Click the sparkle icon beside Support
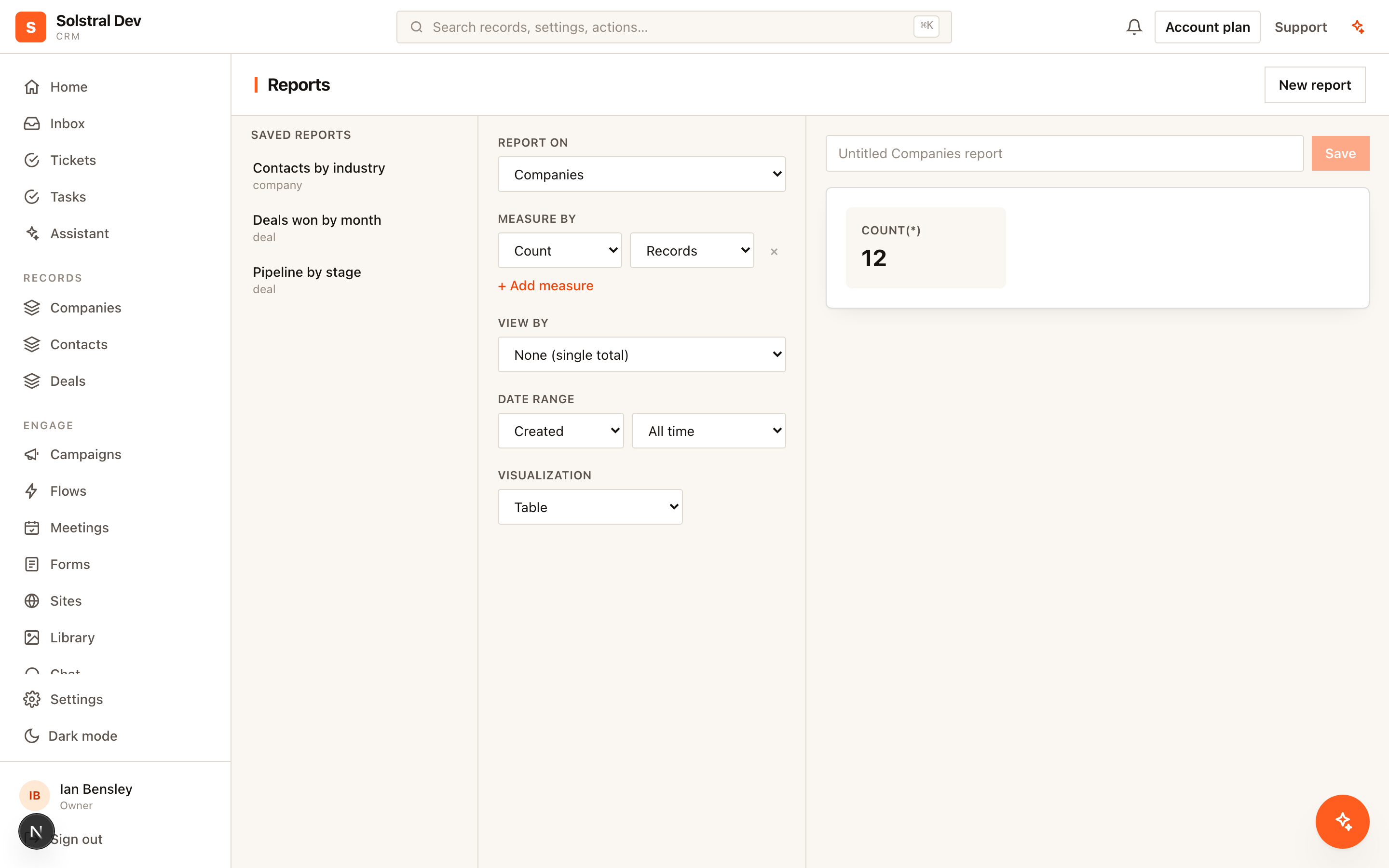1389x868 pixels. coord(1358,27)
